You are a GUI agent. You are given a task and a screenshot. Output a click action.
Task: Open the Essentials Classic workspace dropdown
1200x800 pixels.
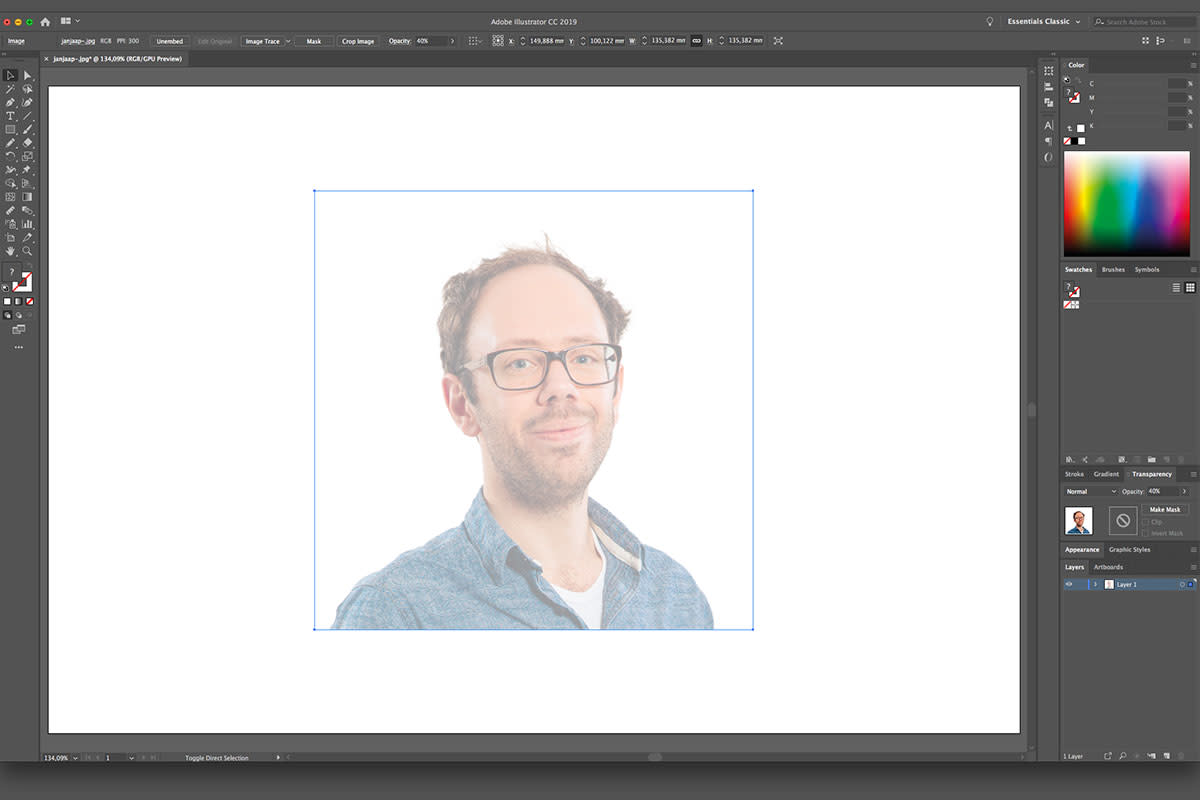(1044, 21)
